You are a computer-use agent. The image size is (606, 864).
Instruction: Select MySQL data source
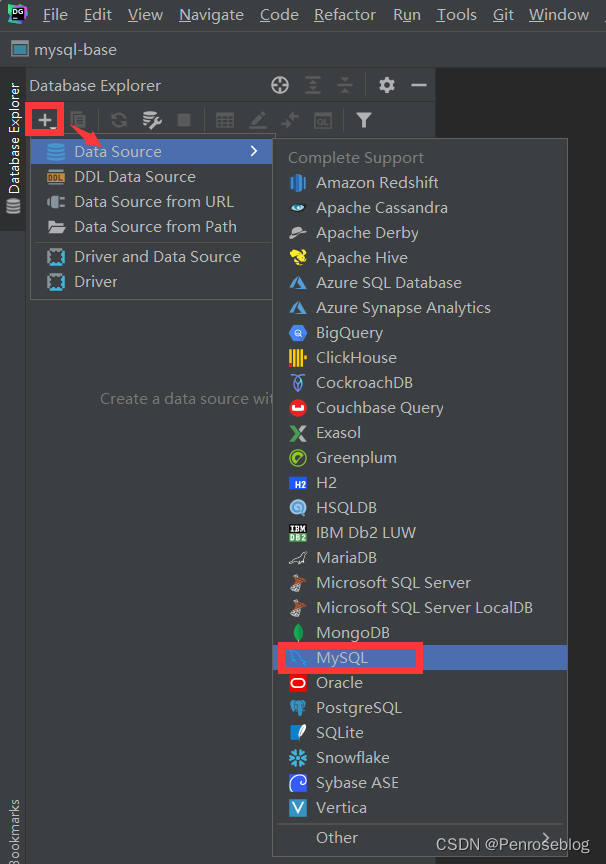(420, 657)
